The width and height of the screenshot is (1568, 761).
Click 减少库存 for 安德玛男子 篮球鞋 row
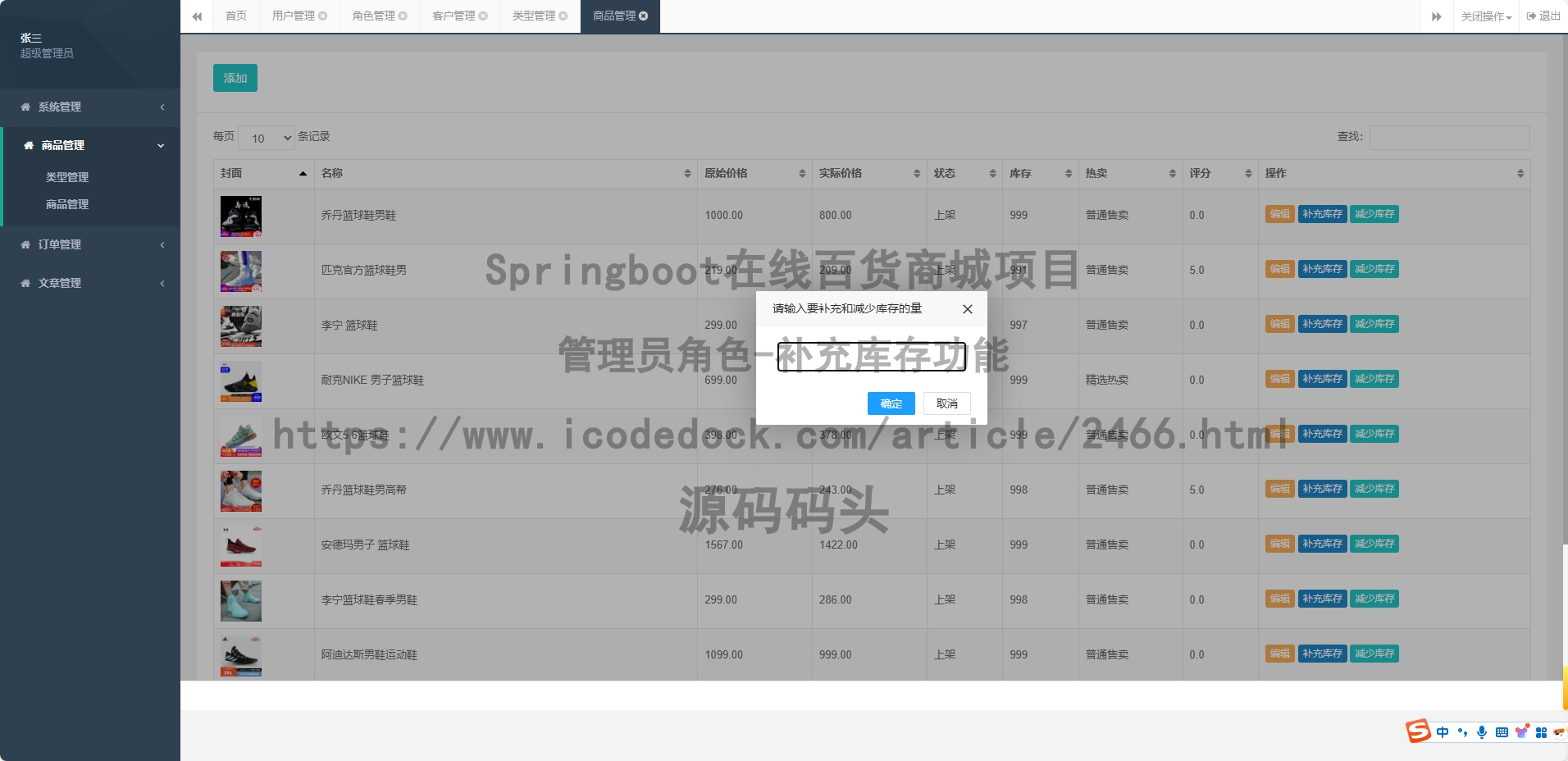click(1374, 544)
